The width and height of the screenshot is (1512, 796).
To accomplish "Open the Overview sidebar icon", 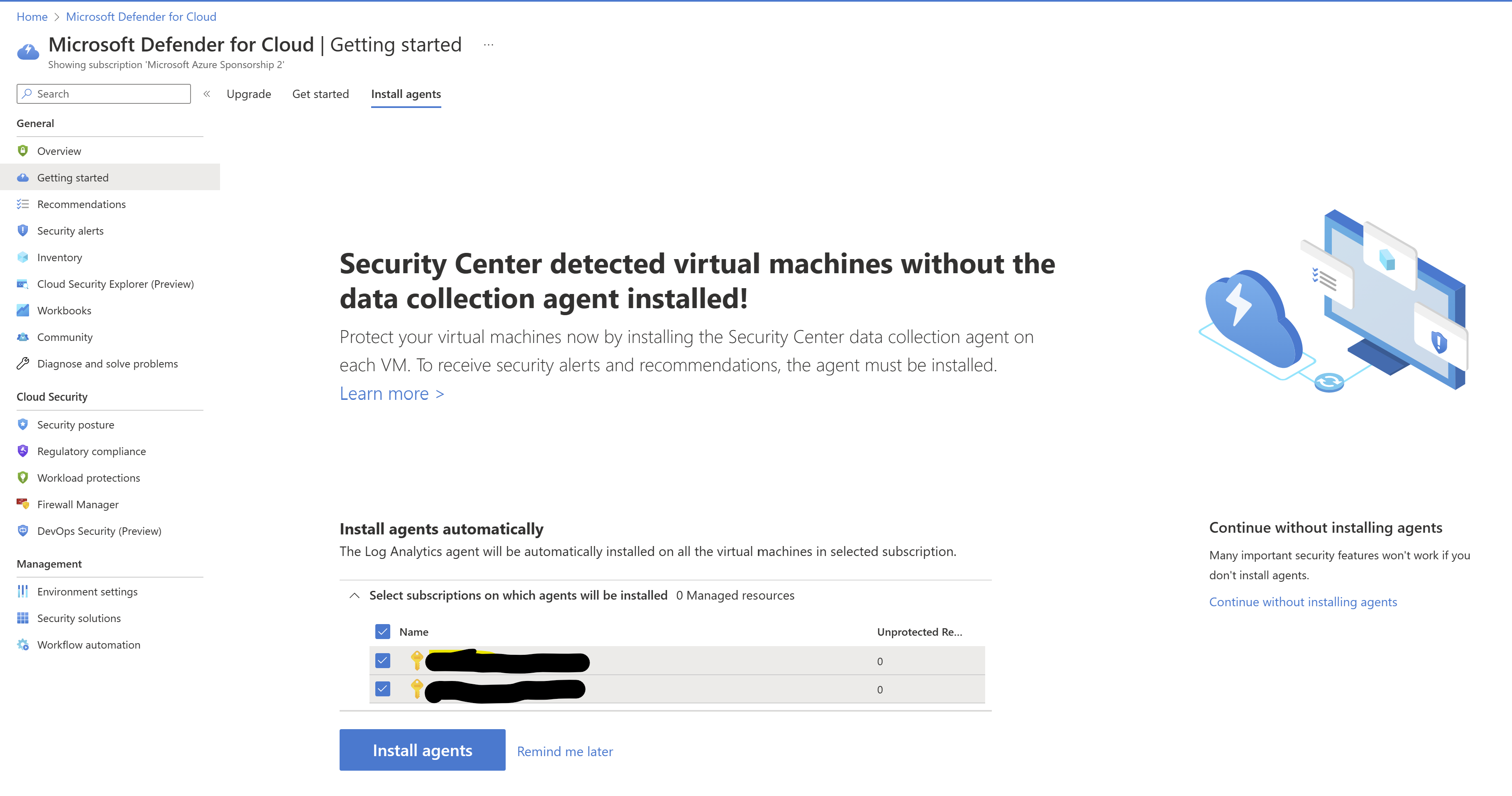I will pos(23,151).
